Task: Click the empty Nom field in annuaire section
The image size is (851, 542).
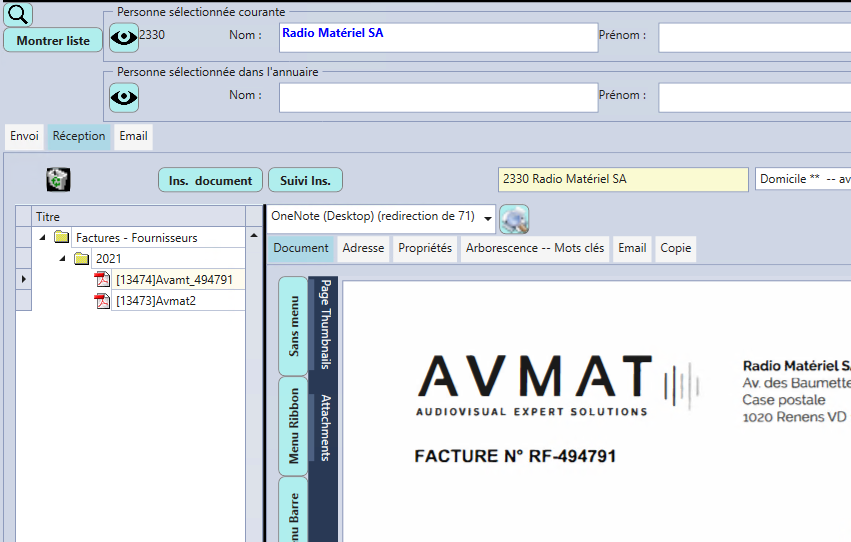Action: 439,98
